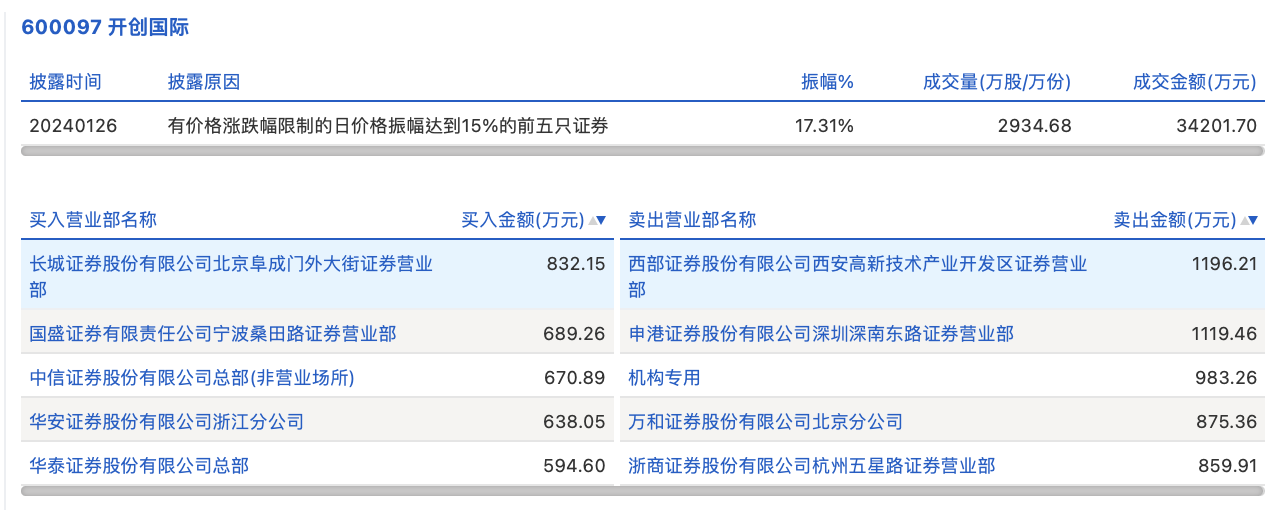Click the 披露原因 column header

pos(204,82)
